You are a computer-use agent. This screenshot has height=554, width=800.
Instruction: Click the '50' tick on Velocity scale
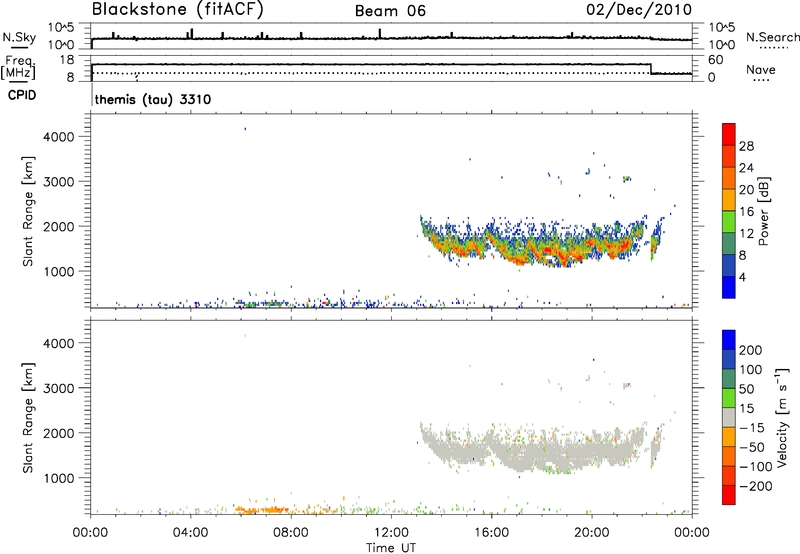click(746, 389)
